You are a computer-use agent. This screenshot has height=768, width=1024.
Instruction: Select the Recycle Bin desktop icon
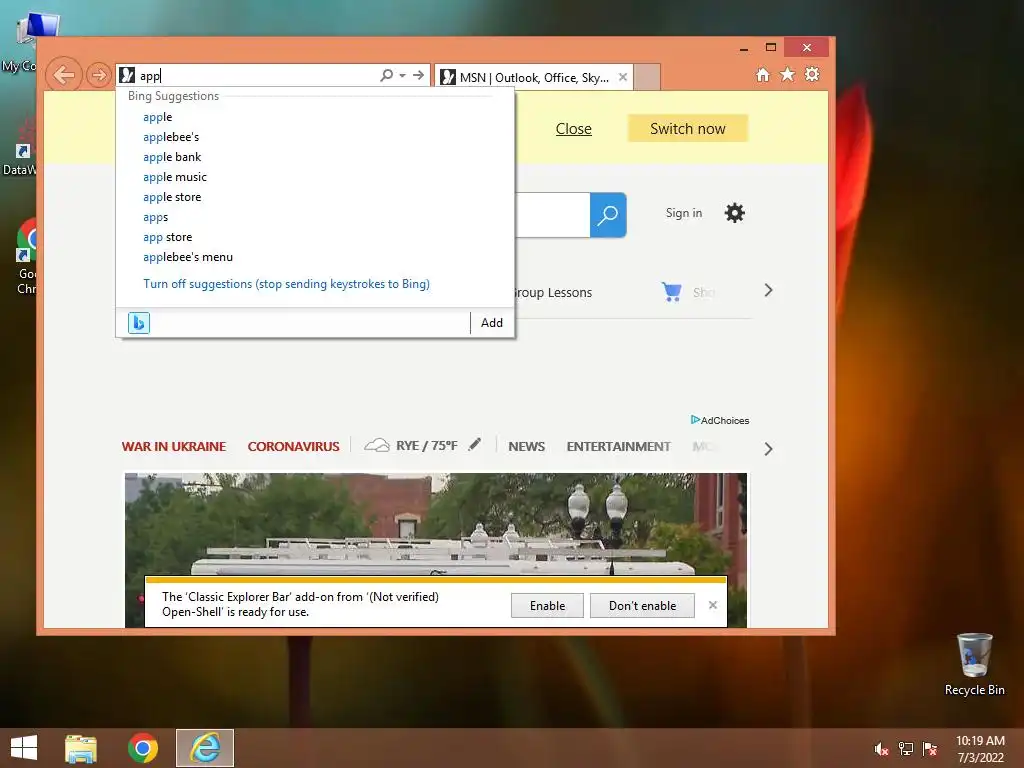[x=974, y=664]
